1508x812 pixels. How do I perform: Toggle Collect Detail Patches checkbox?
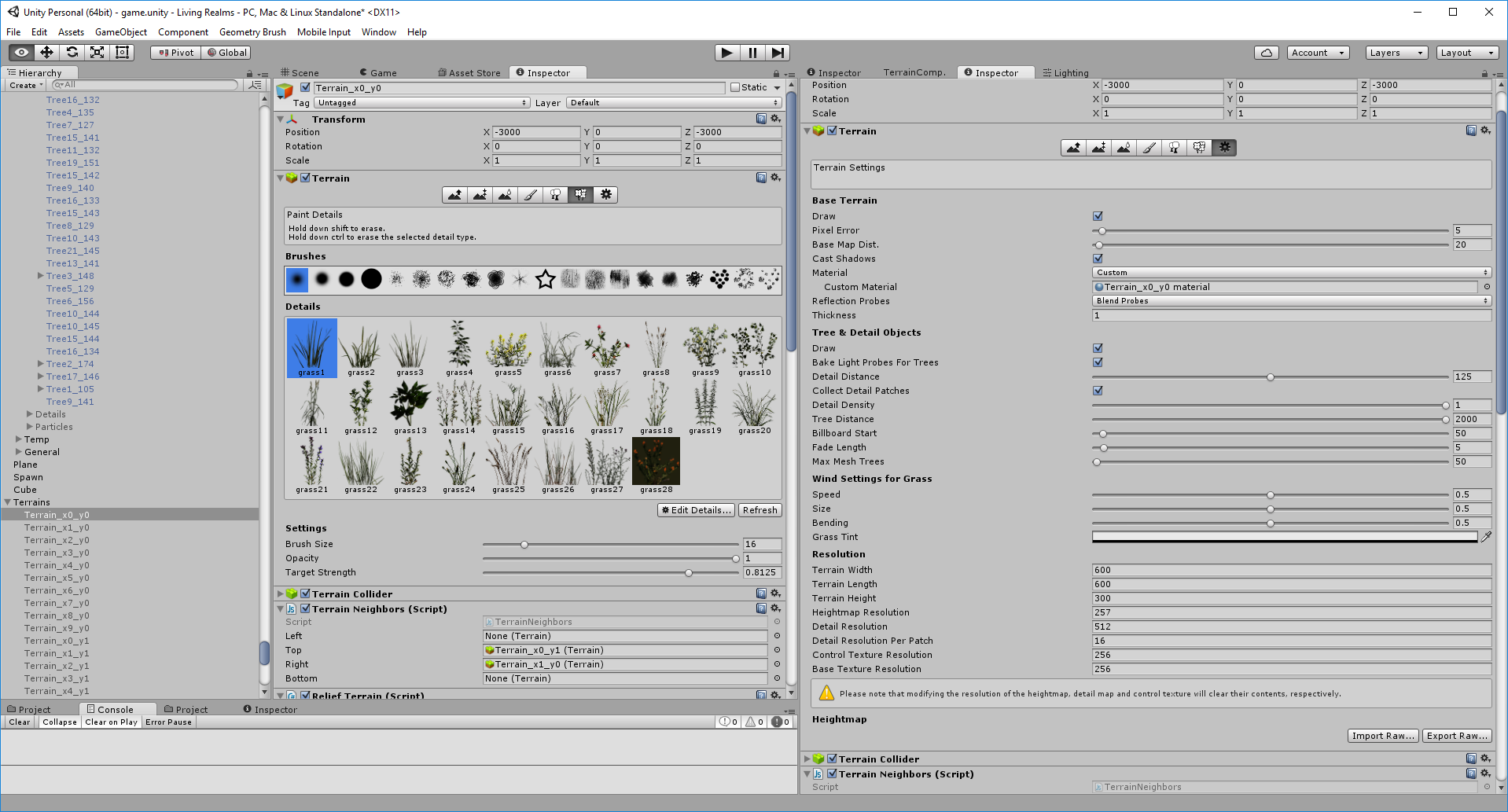point(1098,391)
